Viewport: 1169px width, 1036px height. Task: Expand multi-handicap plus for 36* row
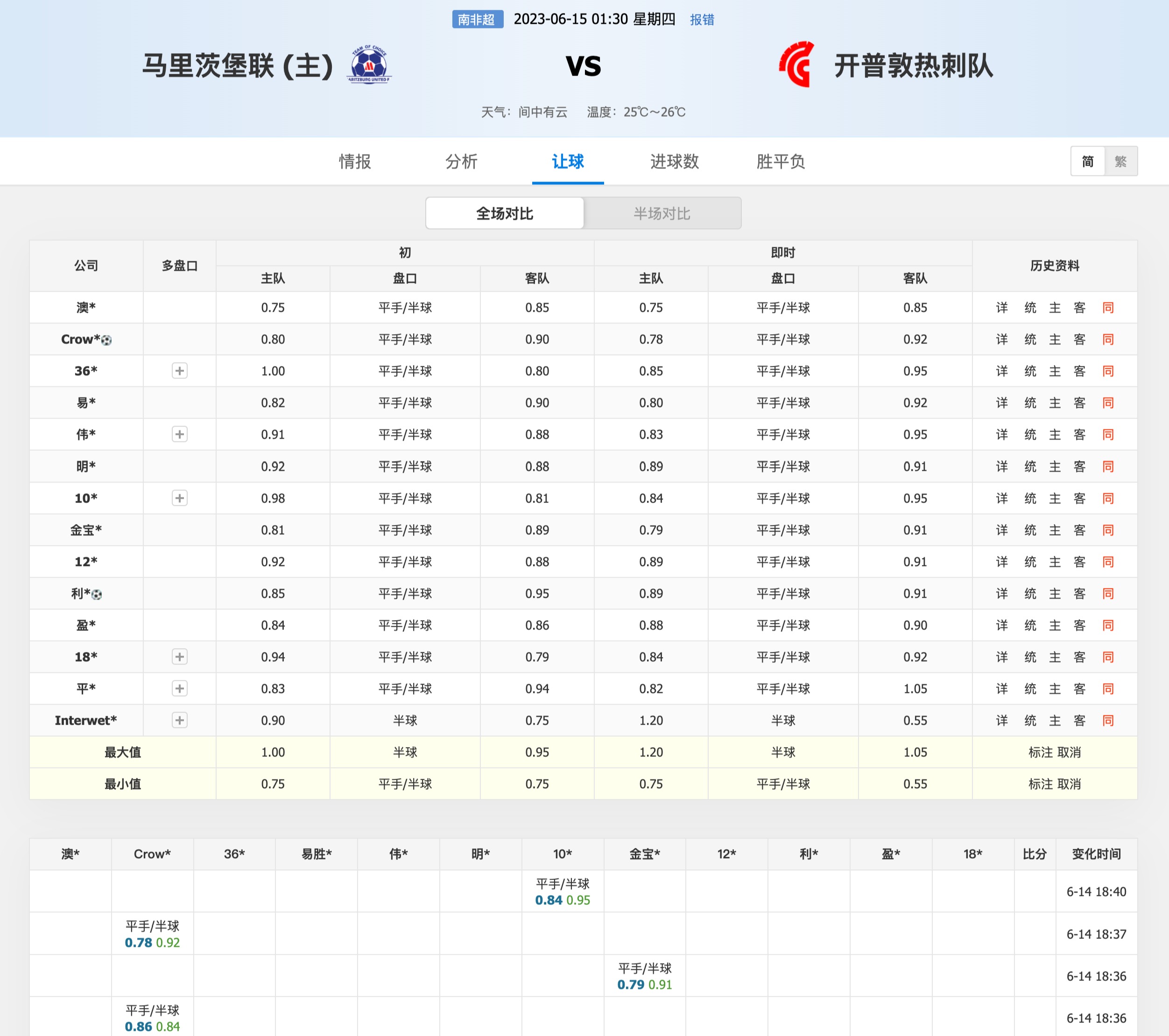pos(180,371)
